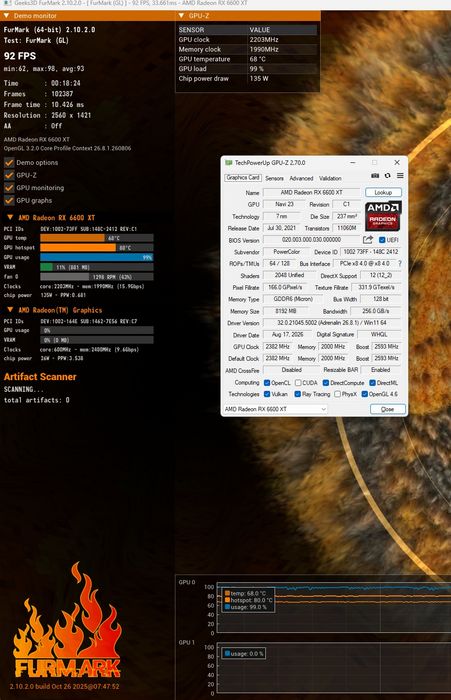Click the GPU temperature row in overlay

pos(248,59)
